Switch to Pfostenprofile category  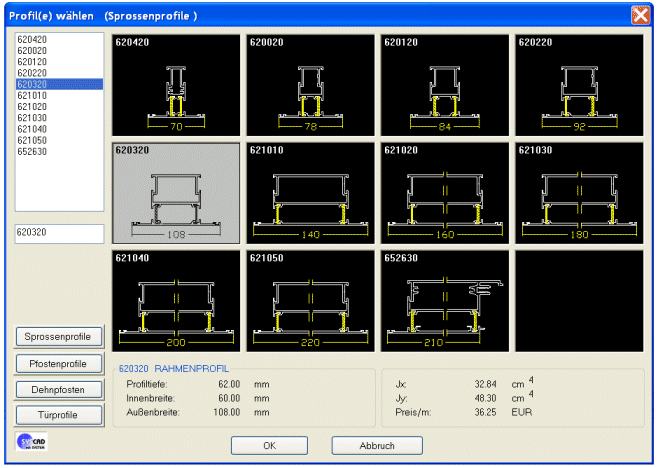click(58, 363)
